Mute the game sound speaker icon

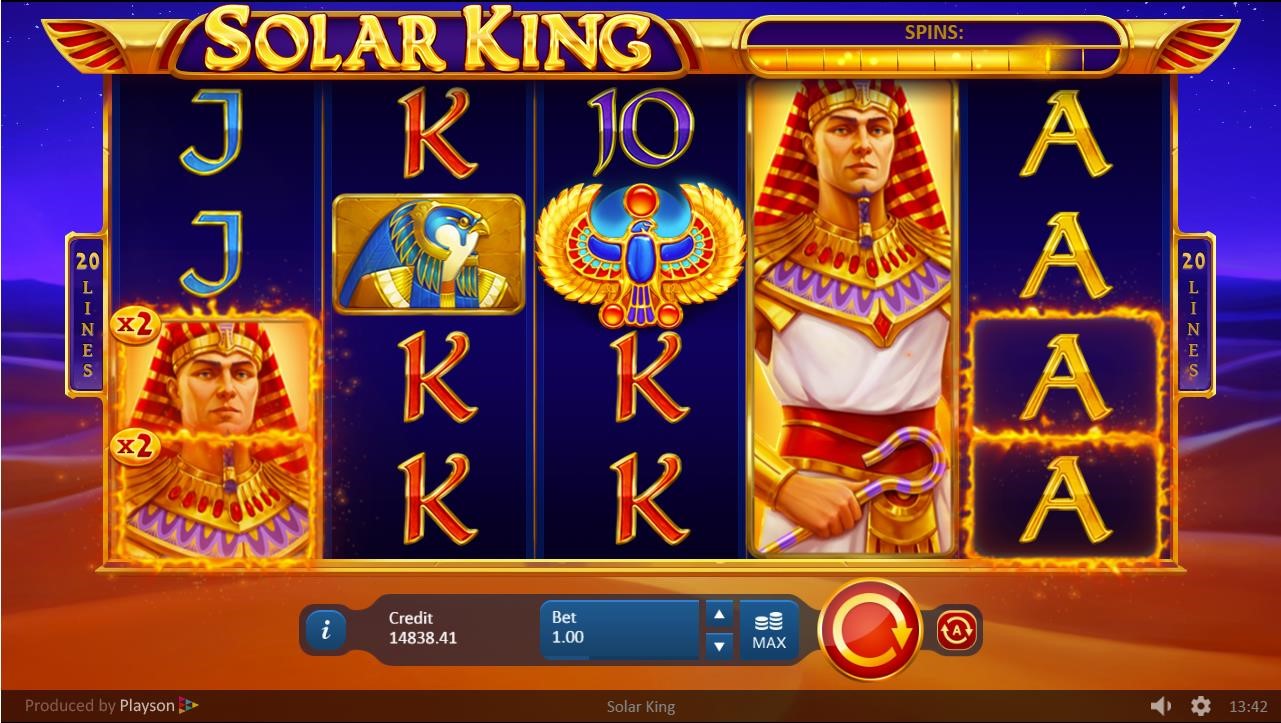pos(1160,706)
